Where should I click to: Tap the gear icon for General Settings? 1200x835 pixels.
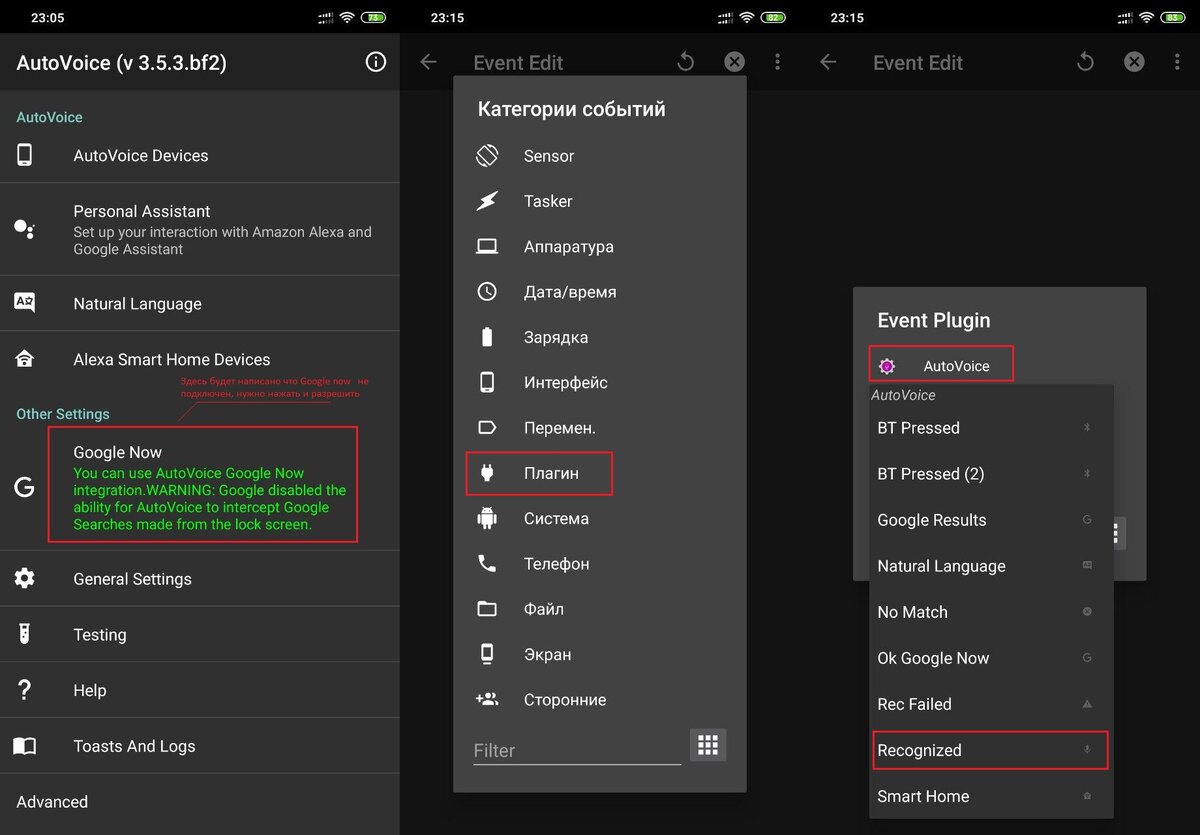(x=24, y=578)
